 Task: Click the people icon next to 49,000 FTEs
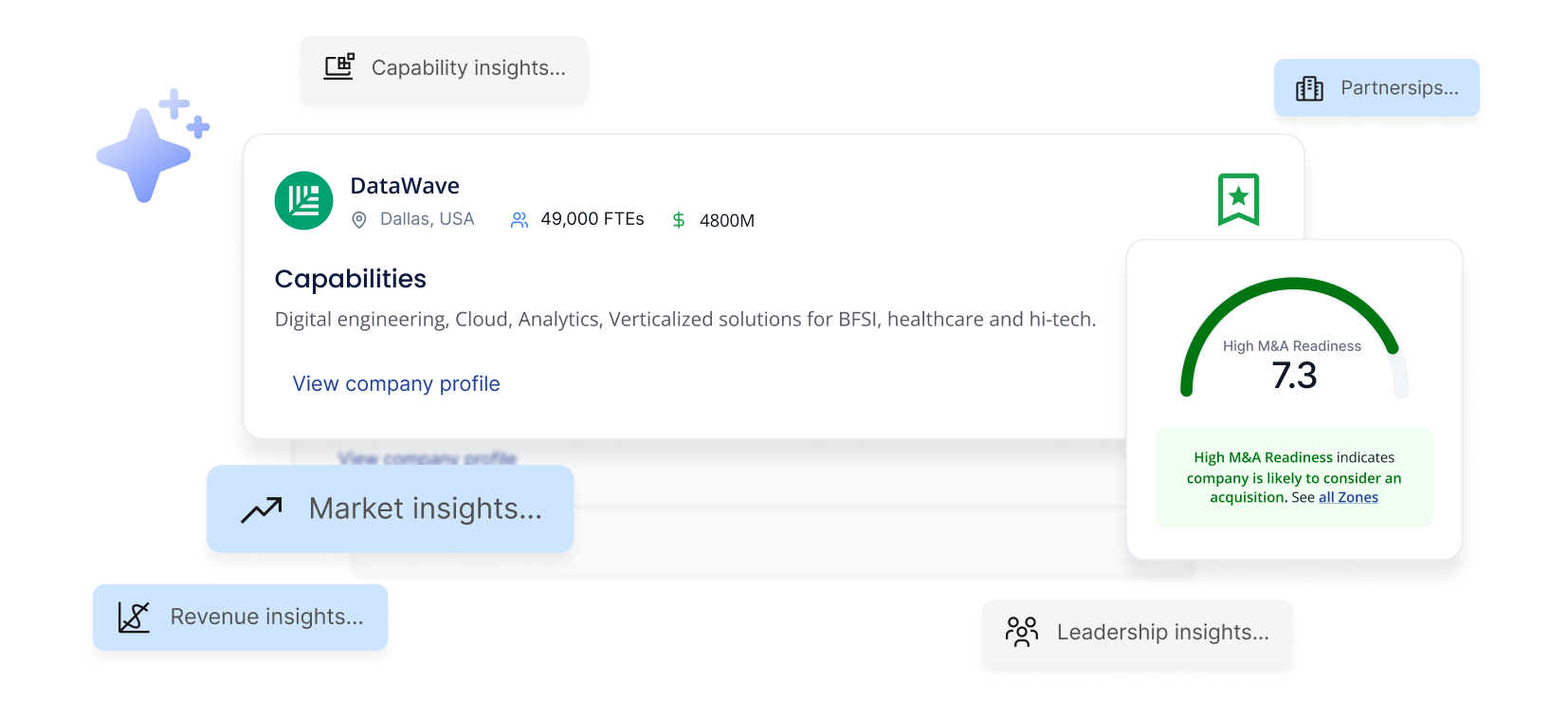click(x=520, y=220)
